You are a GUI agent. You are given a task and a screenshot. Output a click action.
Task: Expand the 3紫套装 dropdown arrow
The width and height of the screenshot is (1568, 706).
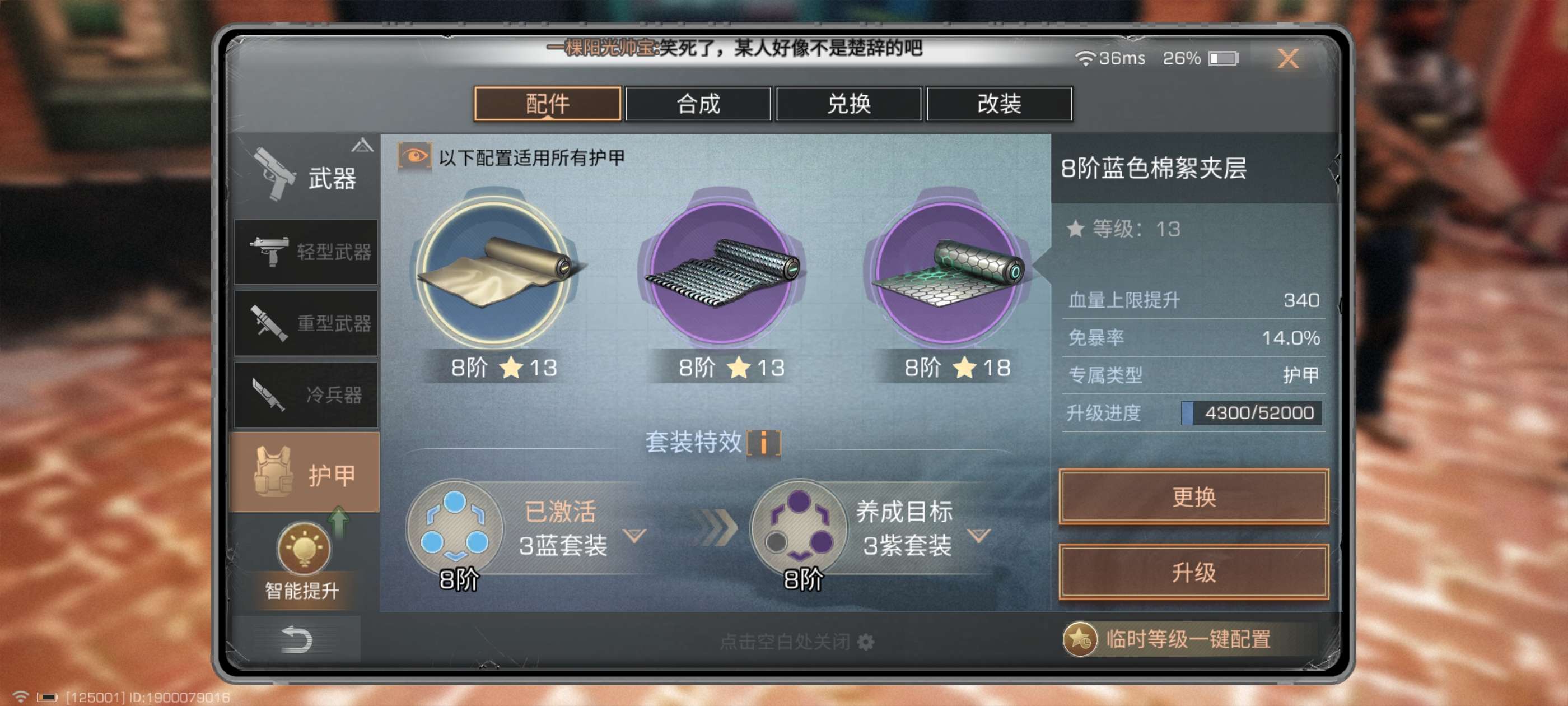pyautogui.click(x=979, y=535)
